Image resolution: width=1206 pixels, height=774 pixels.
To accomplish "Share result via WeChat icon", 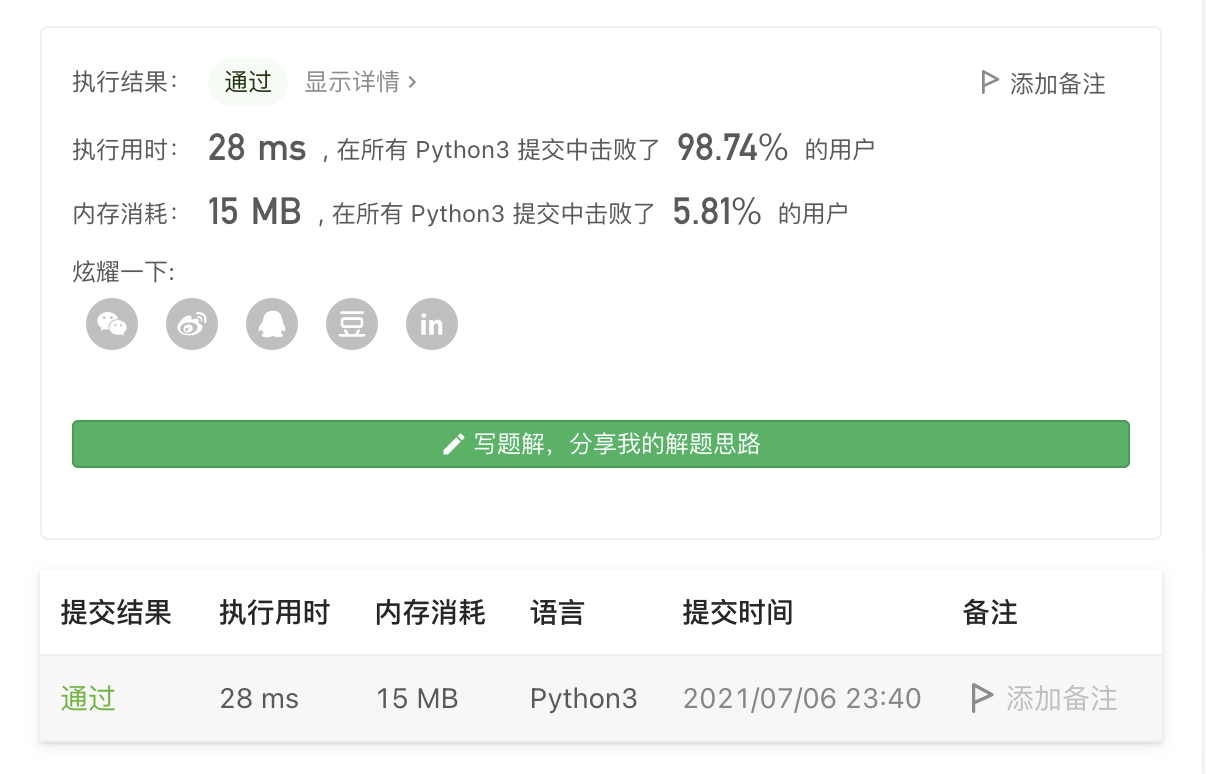I will coord(112,324).
